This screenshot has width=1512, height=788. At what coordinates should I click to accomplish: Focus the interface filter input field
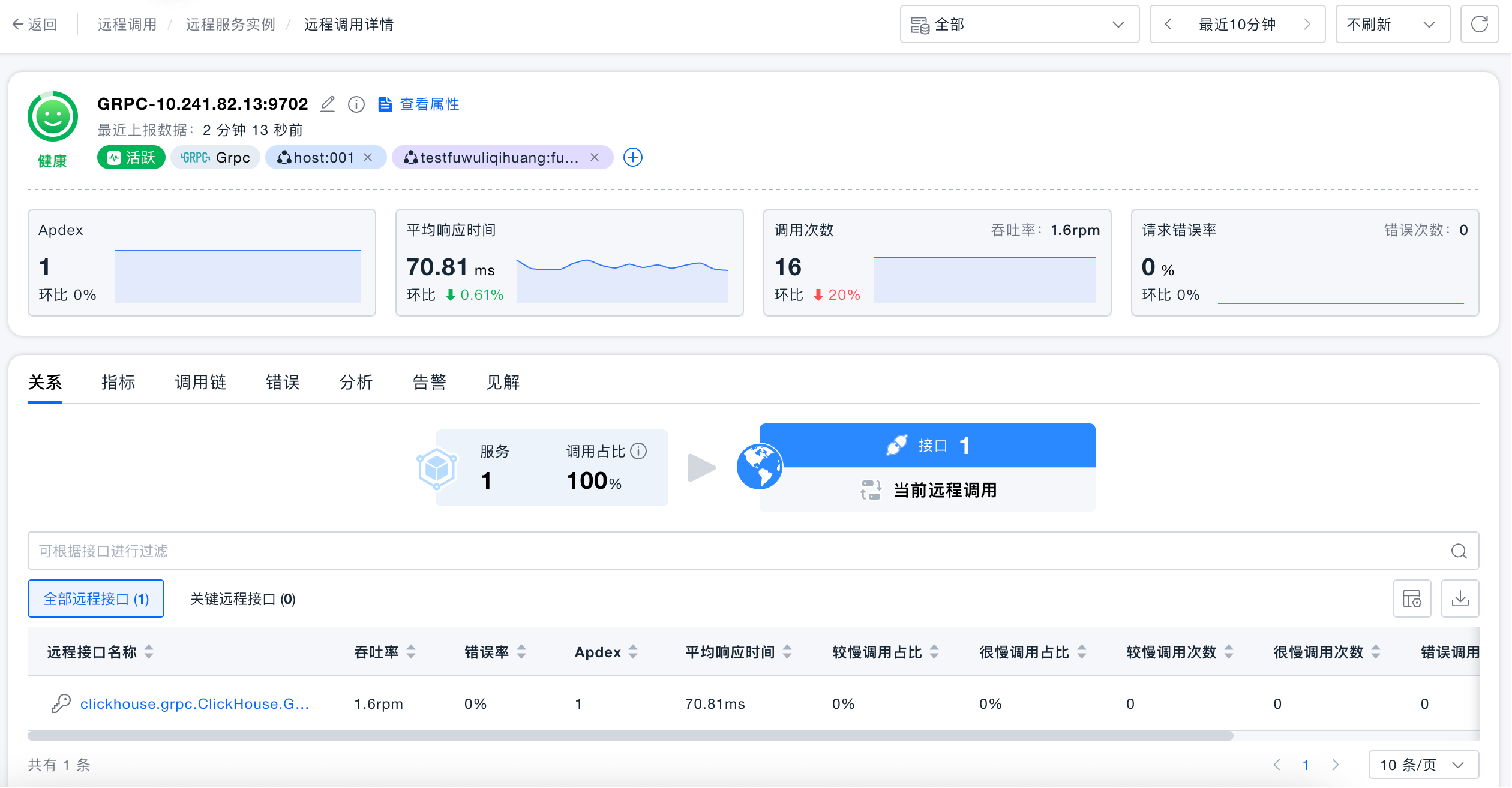[753, 551]
